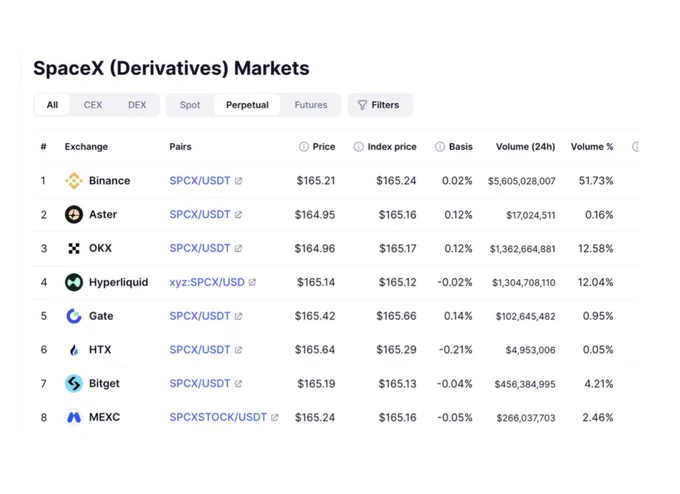Click the MEXC exchange name
The image size is (680, 494).
point(105,417)
